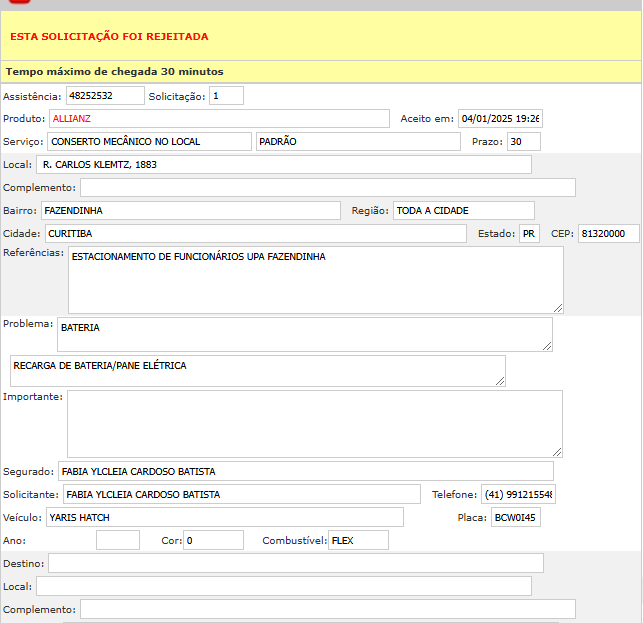Select the Região field
The height and width of the screenshot is (623, 643).
pos(463,211)
